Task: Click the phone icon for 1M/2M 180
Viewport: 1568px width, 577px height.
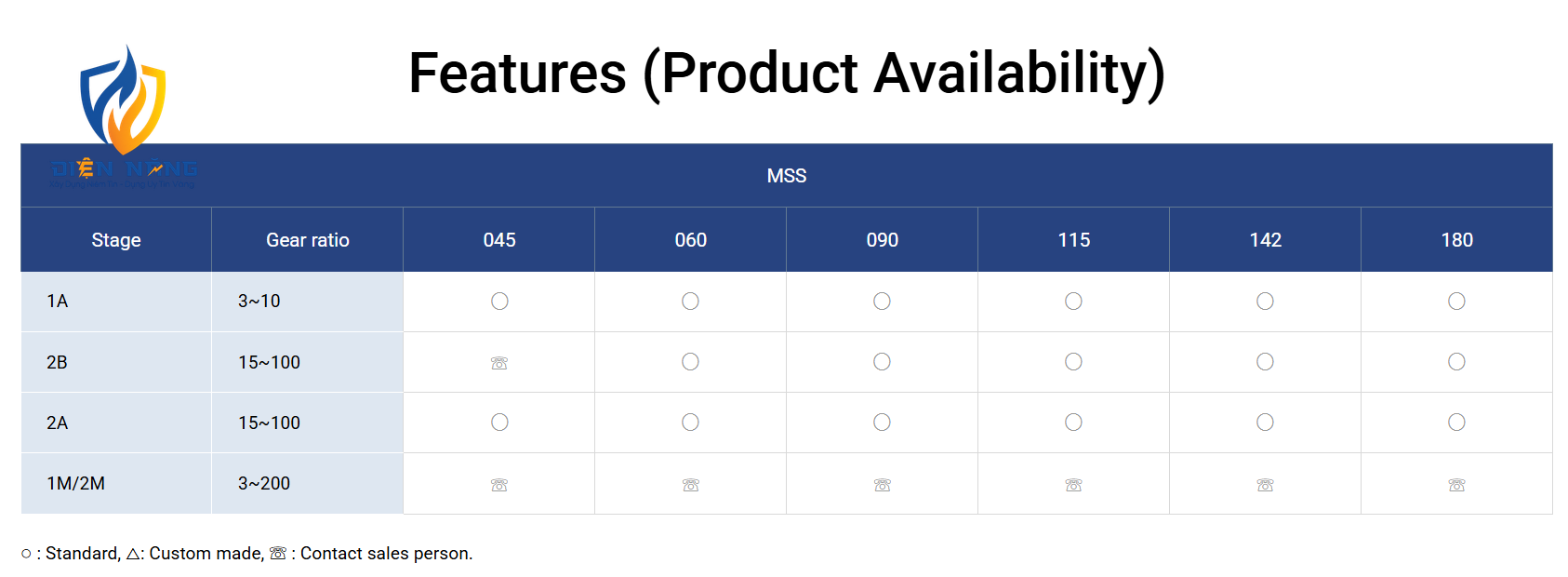Action: tap(1457, 485)
